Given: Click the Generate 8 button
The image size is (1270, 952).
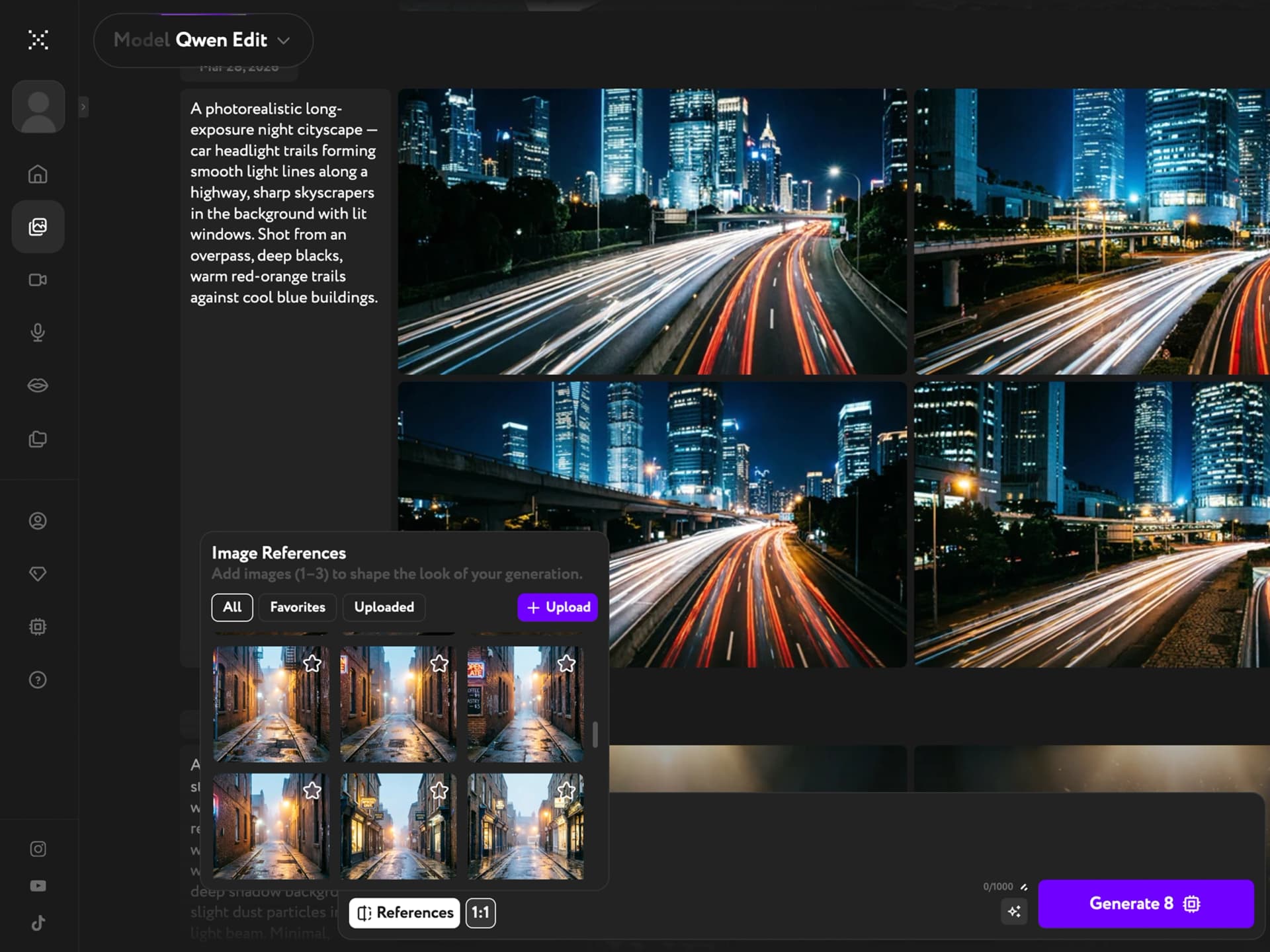Looking at the screenshot, I should (x=1145, y=904).
